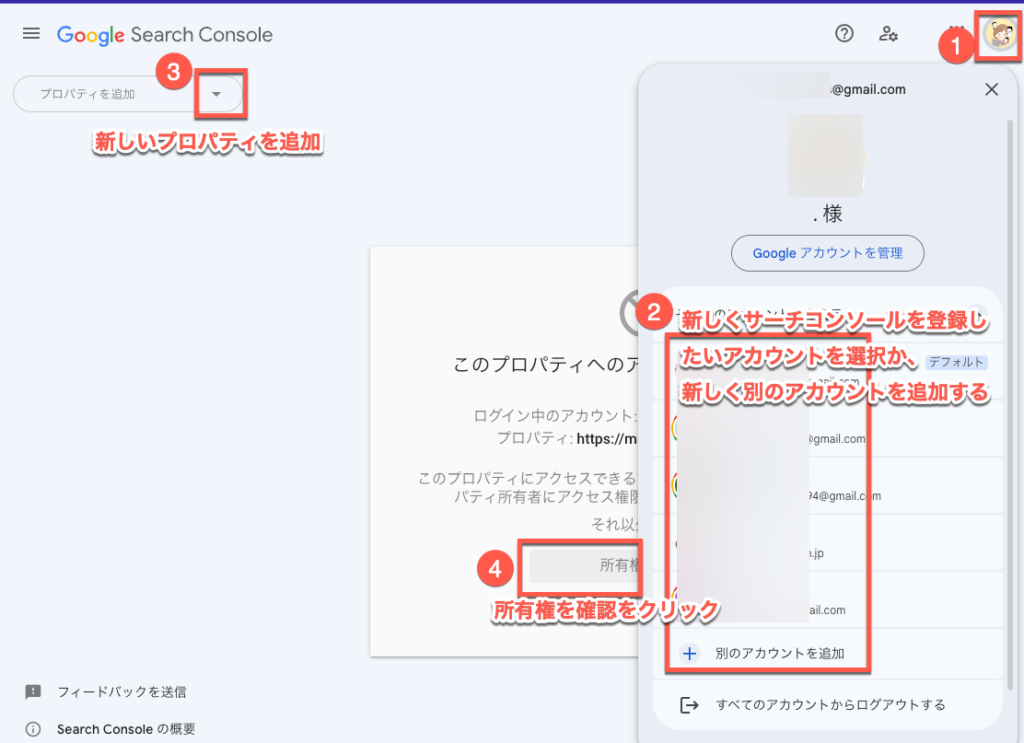Click the info icon for Search Console の概要
The image size is (1024, 743).
pyautogui.click(x=33, y=729)
